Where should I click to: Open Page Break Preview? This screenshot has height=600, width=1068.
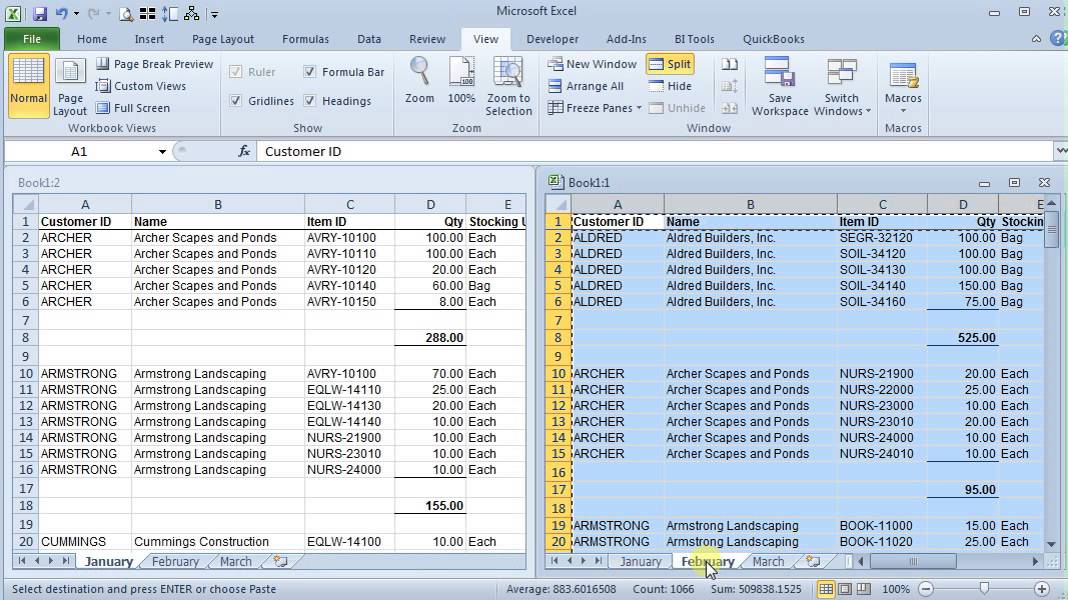pos(154,64)
